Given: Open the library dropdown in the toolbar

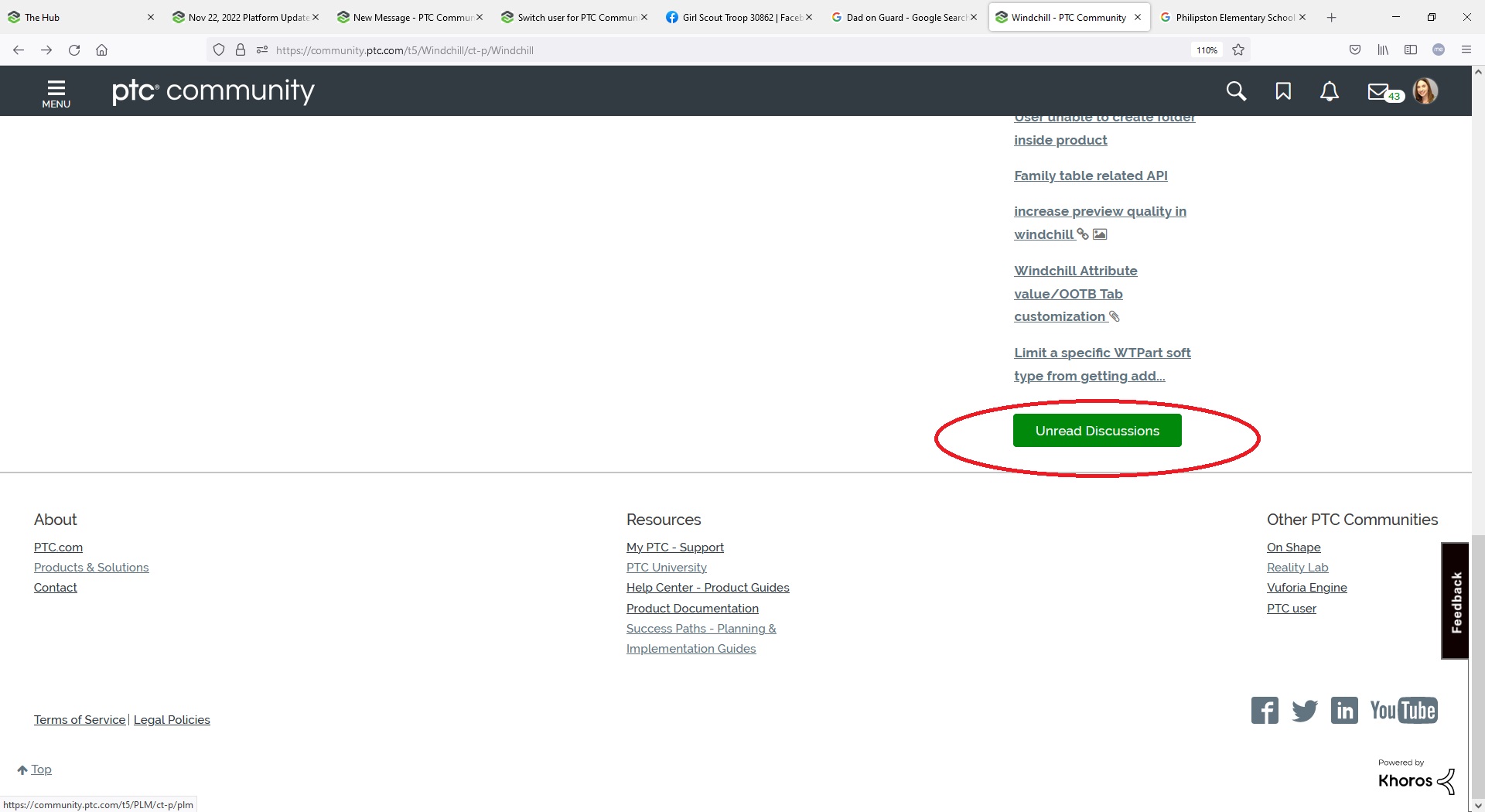Looking at the screenshot, I should click(x=1383, y=49).
